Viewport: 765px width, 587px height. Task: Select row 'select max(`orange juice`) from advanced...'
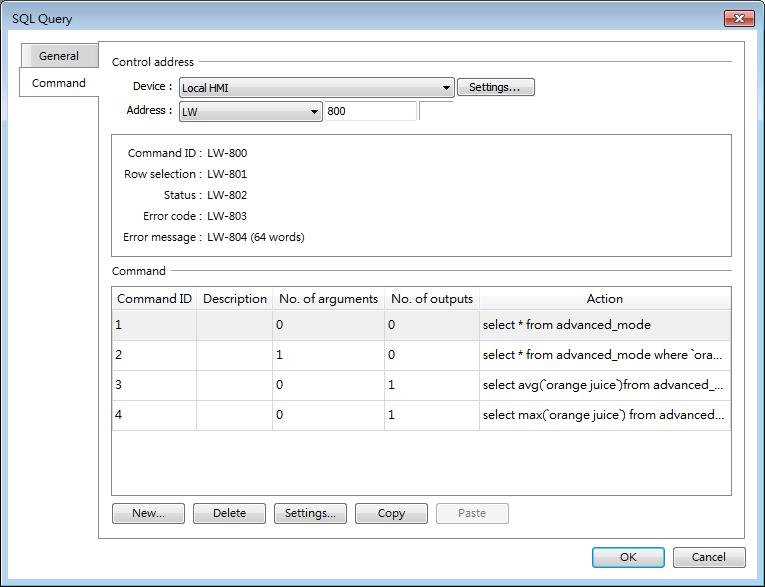coord(422,415)
